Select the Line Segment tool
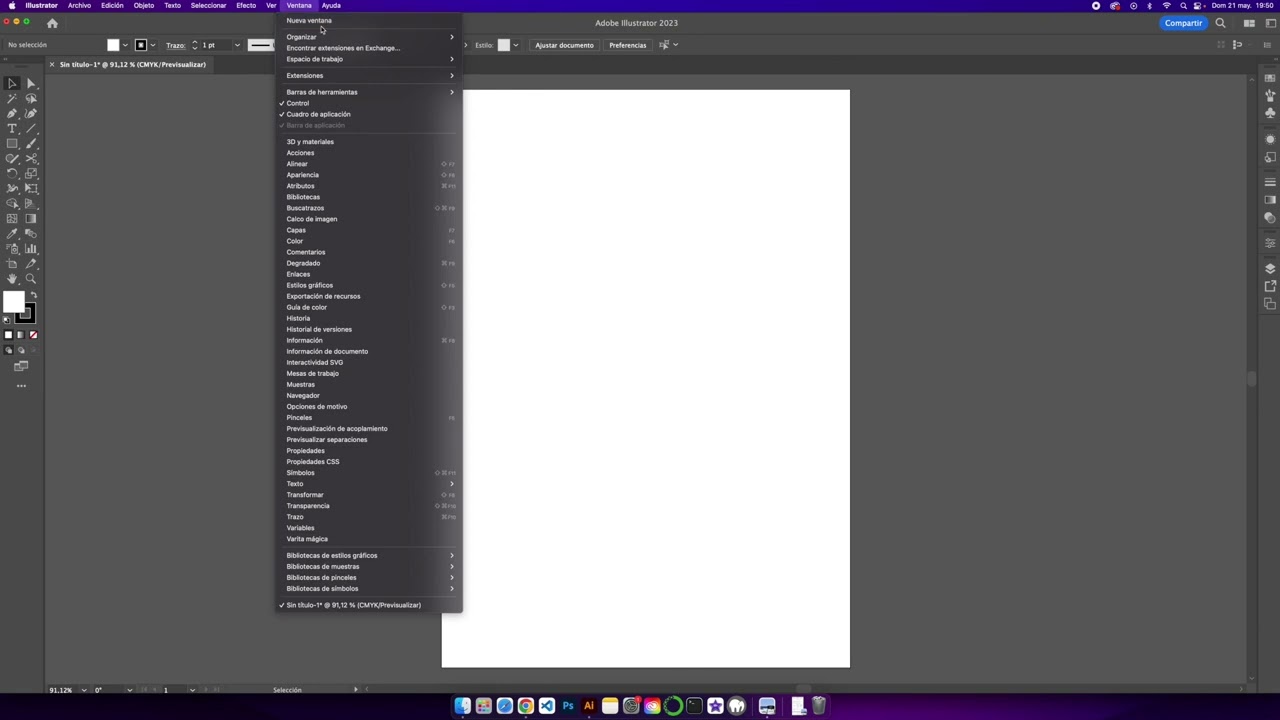The image size is (1280, 720). 31,128
